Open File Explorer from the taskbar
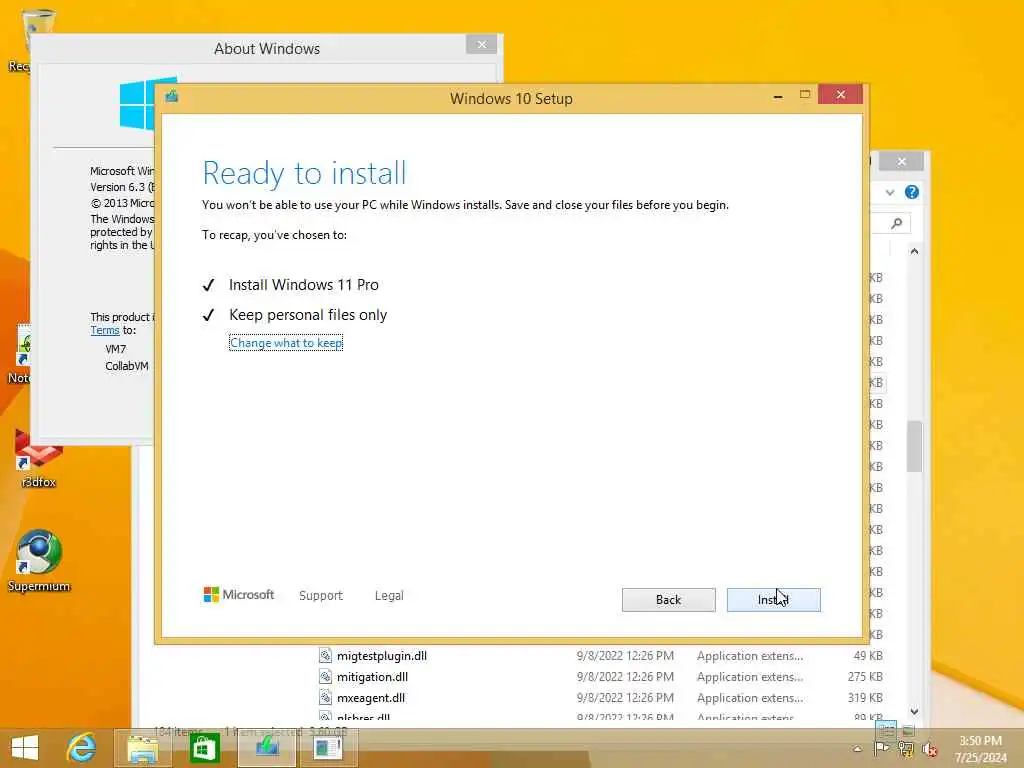 [x=142, y=748]
